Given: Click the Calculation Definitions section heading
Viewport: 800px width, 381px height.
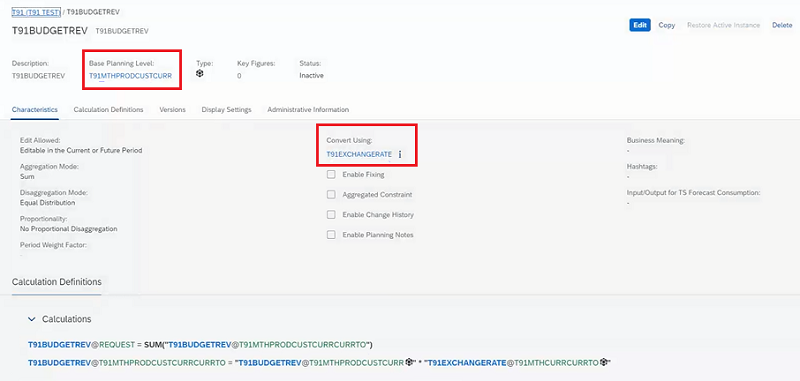Looking at the screenshot, I should [x=57, y=282].
